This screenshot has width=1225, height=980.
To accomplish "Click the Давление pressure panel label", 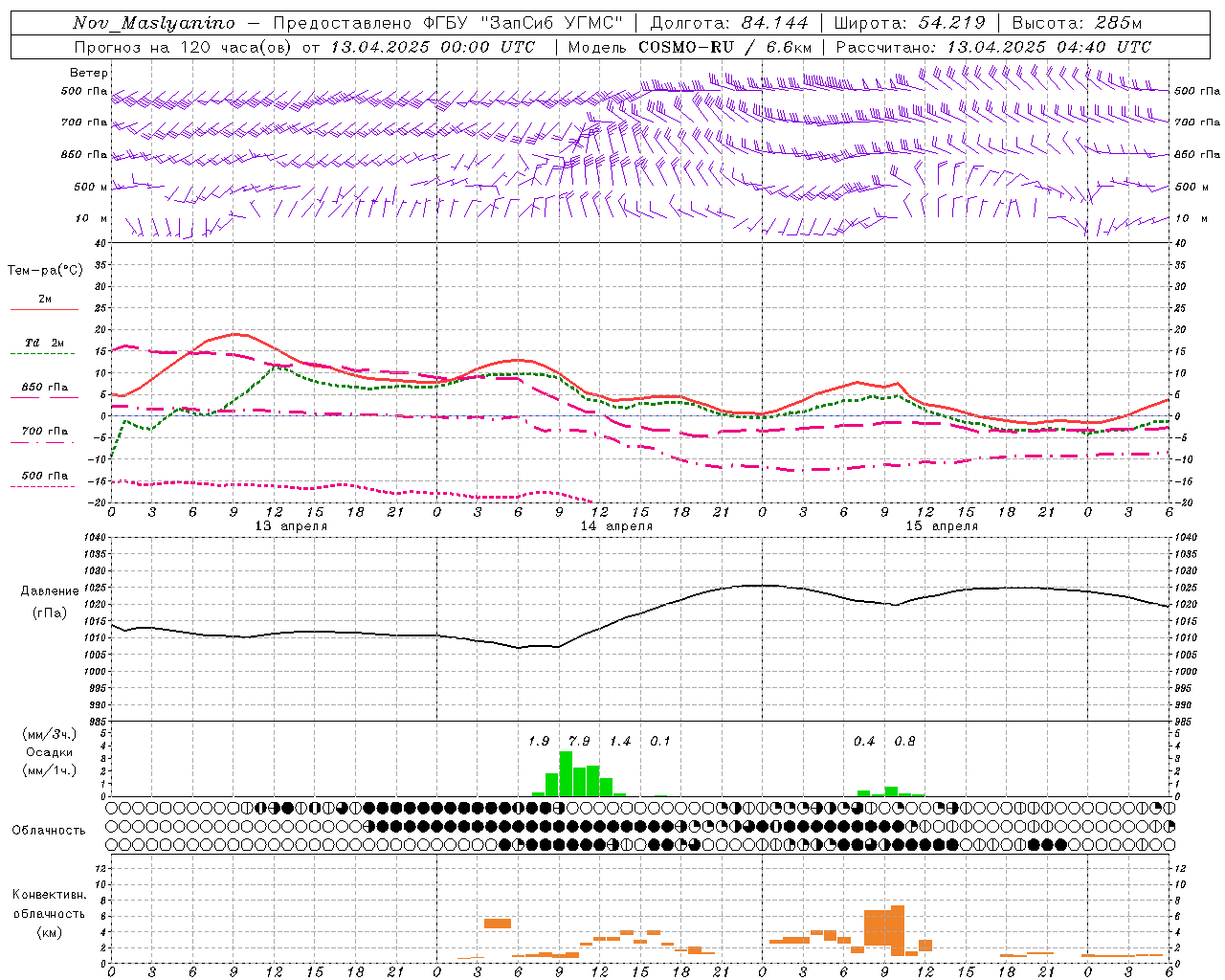I will click(x=50, y=591).
